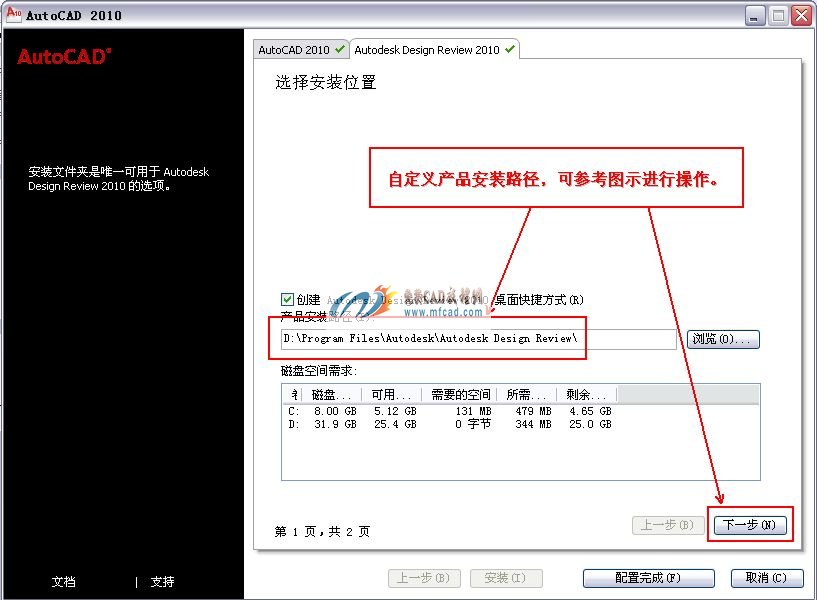Toggle the create desktop shortcut checkbox
This screenshot has height=600, width=817.
pos(287,299)
